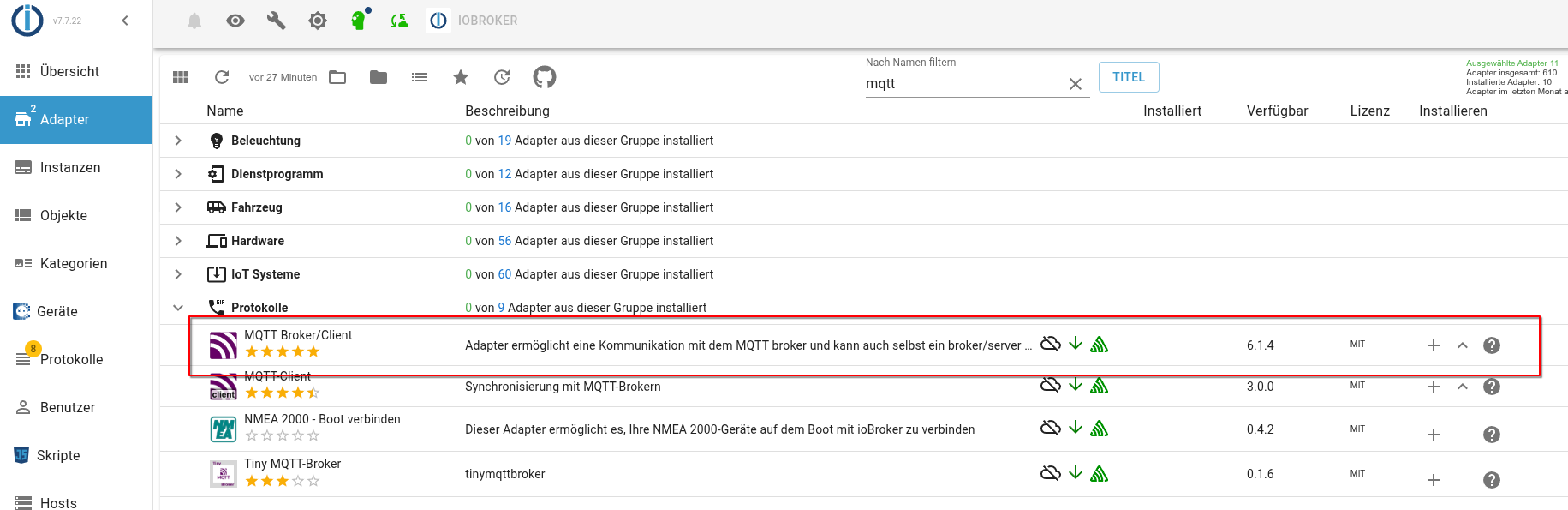The image size is (1568, 510).
Task: Show adapters with updates icon
Action: [x=502, y=77]
